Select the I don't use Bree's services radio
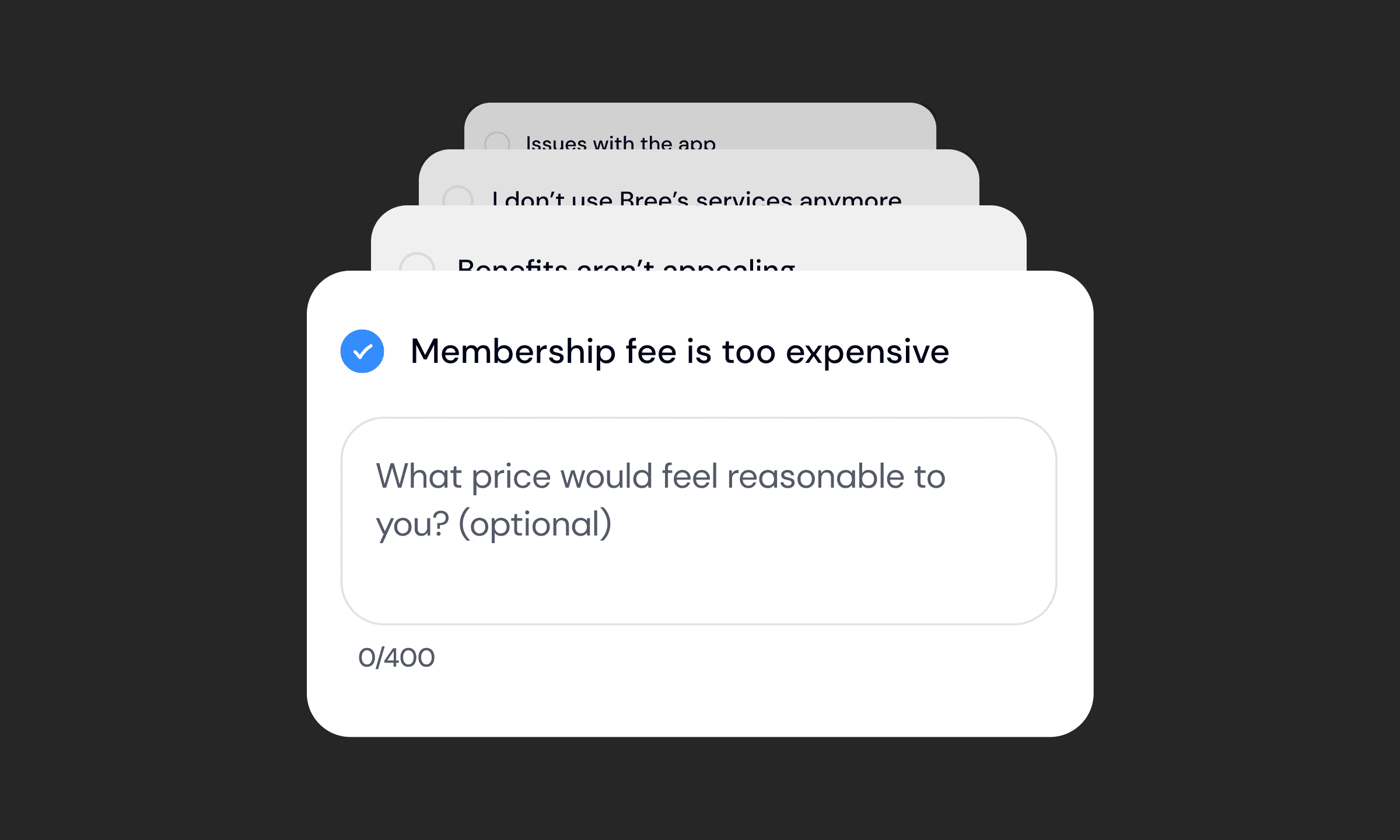The width and height of the screenshot is (1400, 840). 458,196
